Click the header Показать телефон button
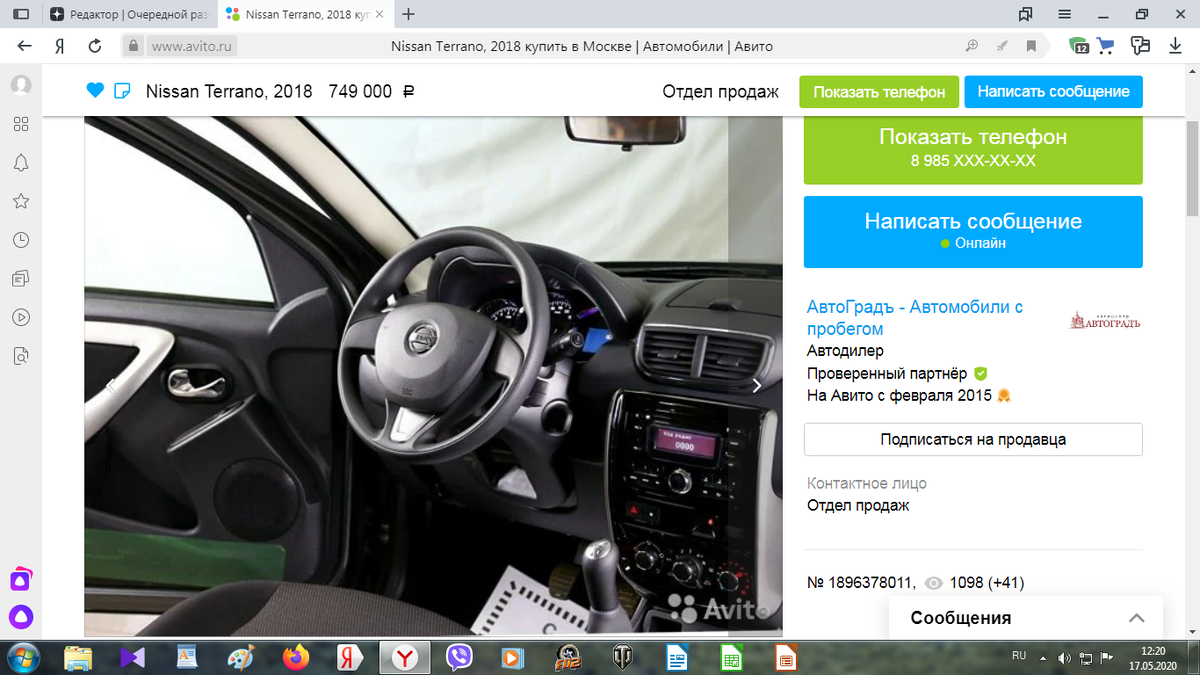The width and height of the screenshot is (1200, 675). tap(879, 91)
